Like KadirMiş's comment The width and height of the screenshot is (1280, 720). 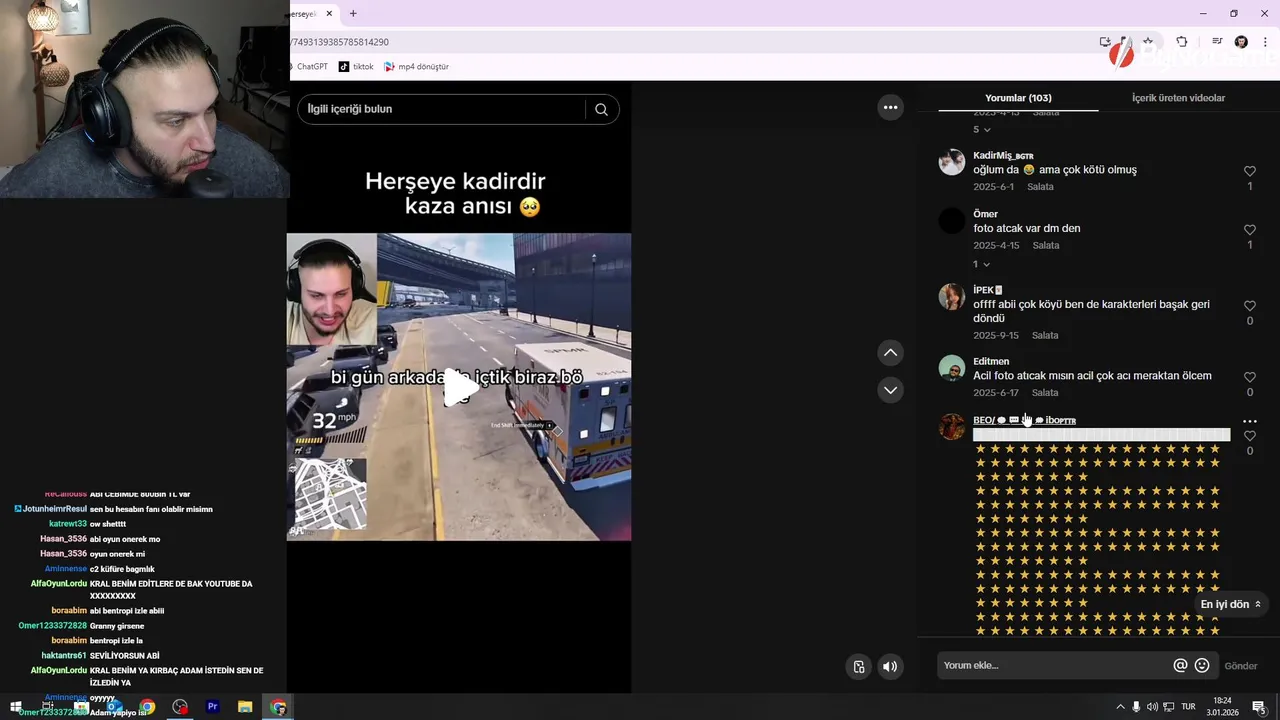(x=1249, y=171)
